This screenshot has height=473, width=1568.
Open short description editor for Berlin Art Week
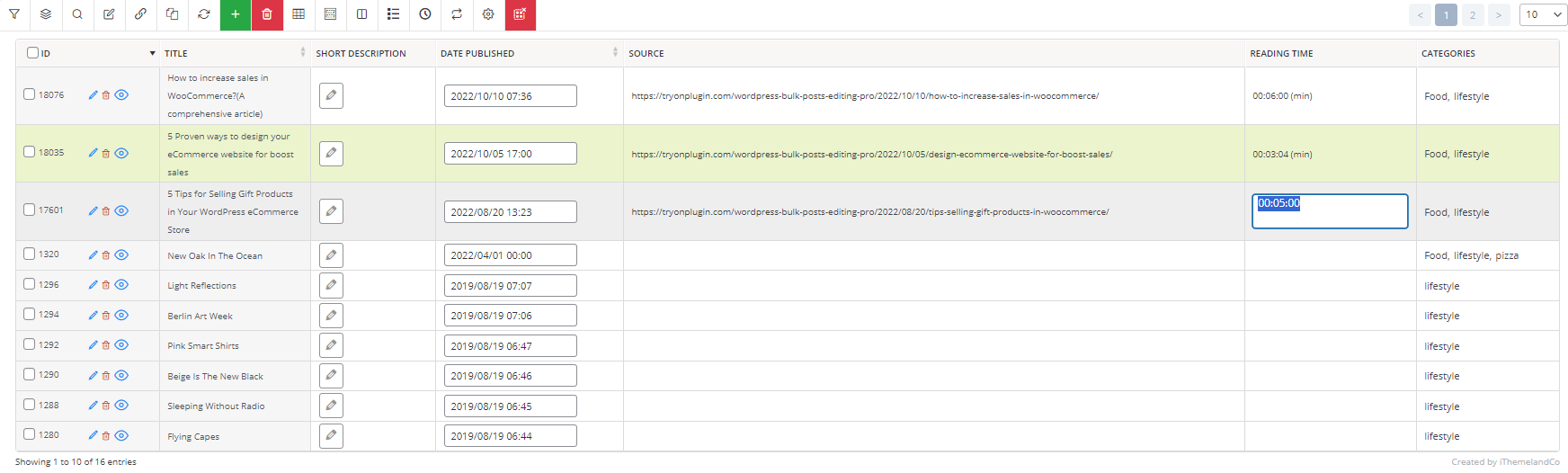[331, 316]
